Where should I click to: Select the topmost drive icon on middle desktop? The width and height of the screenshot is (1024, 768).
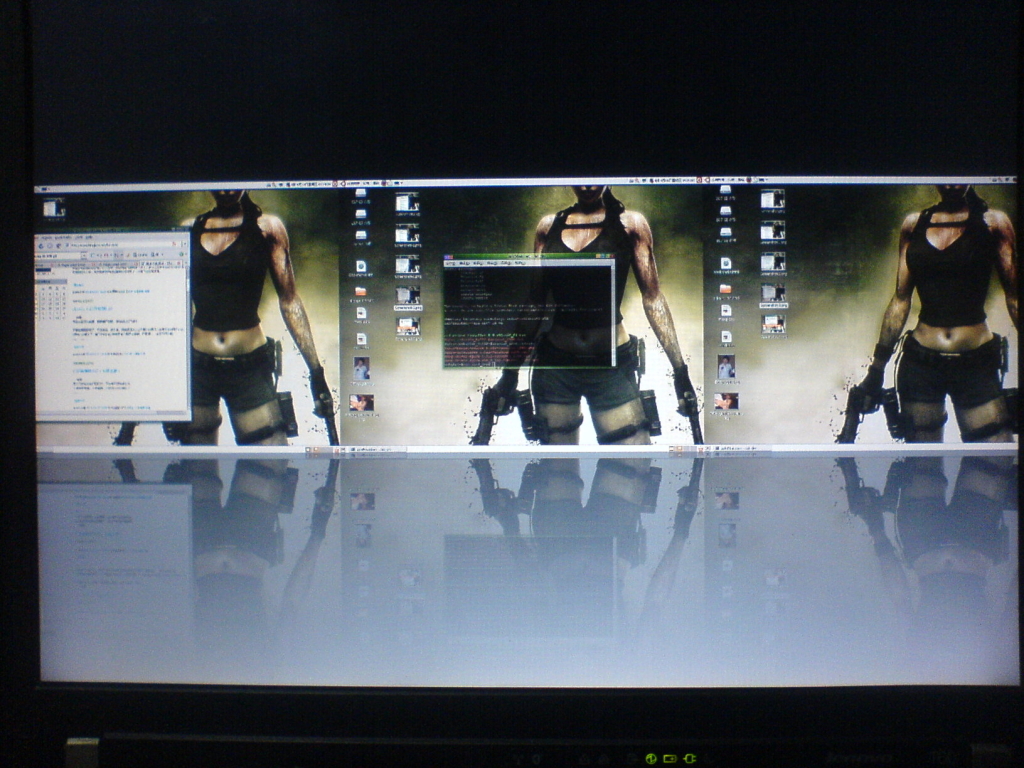coord(360,194)
